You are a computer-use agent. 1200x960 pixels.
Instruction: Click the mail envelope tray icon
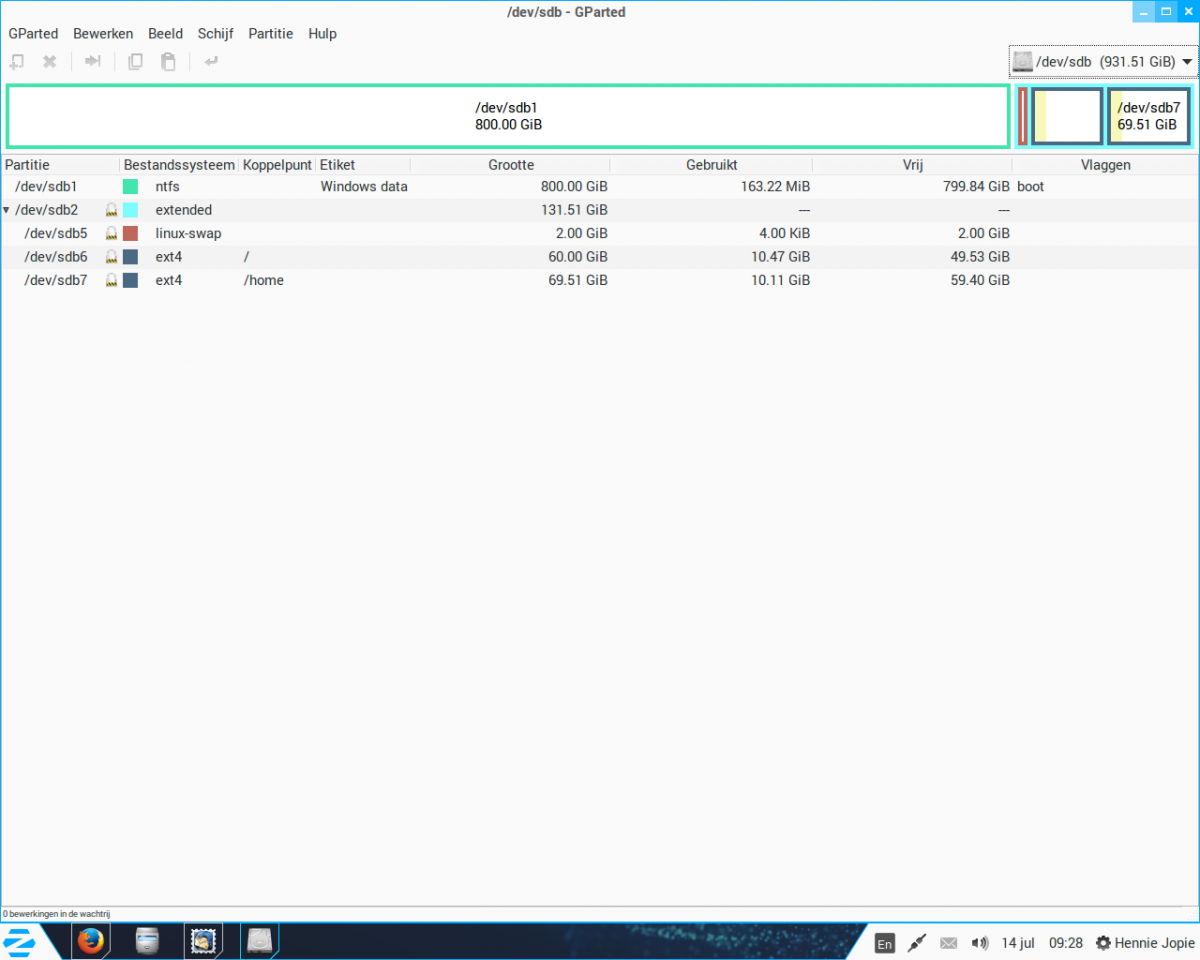[948, 943]
